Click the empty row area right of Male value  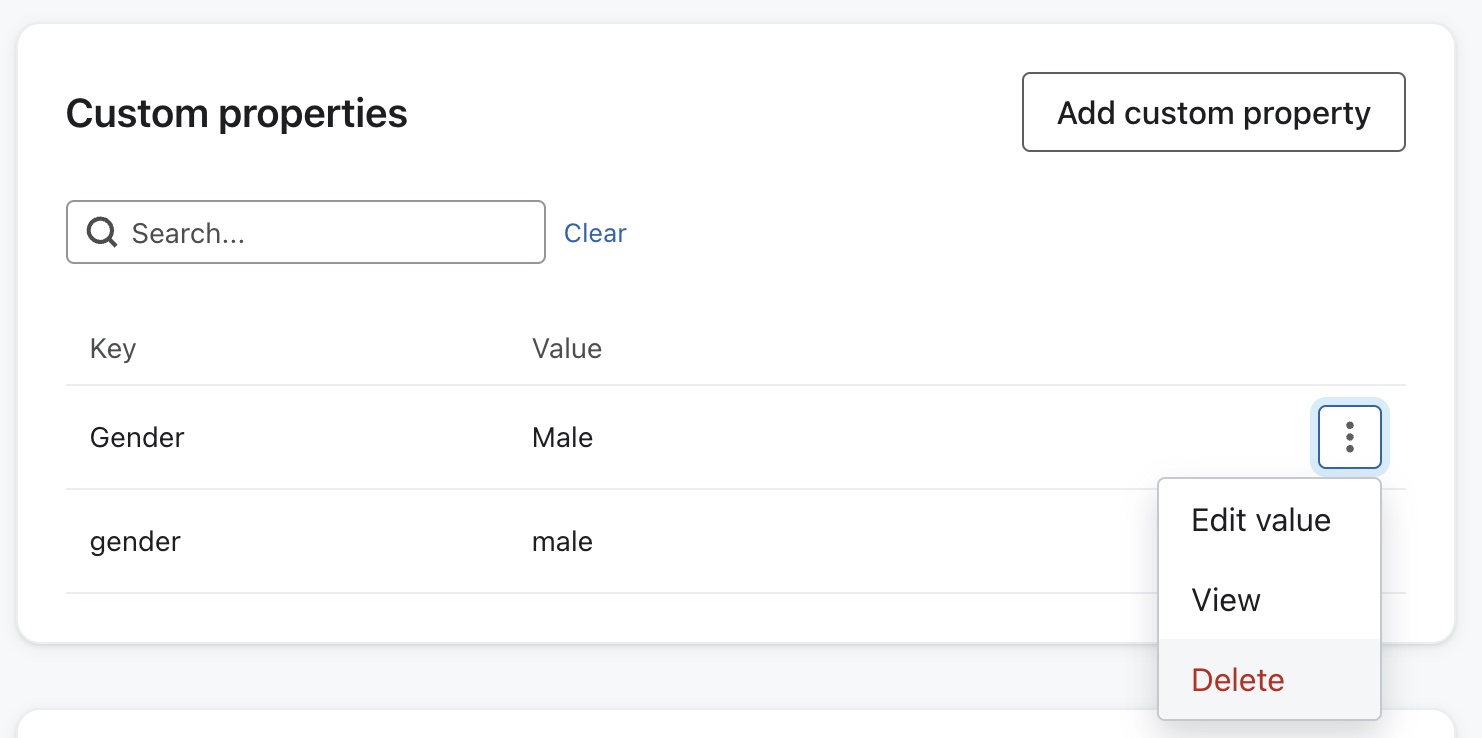(900, 437)
